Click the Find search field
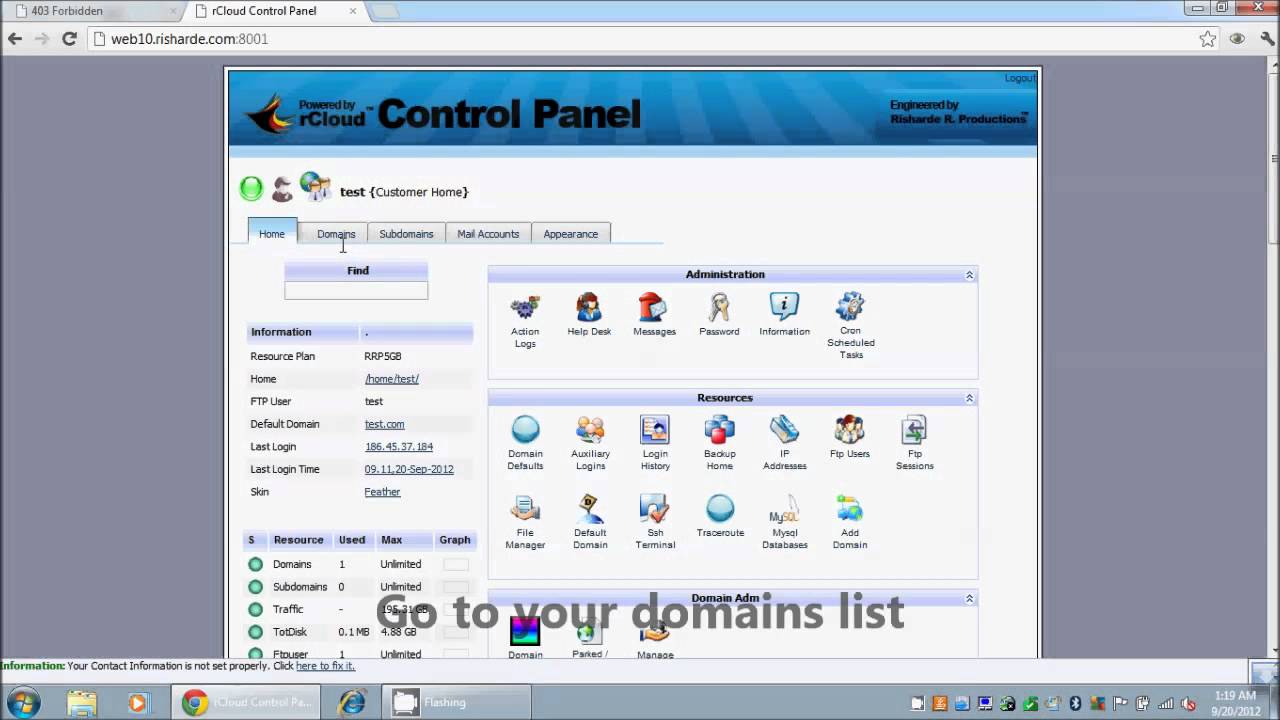The width and height of the screenshot is (1280, 720). [356, 290]
